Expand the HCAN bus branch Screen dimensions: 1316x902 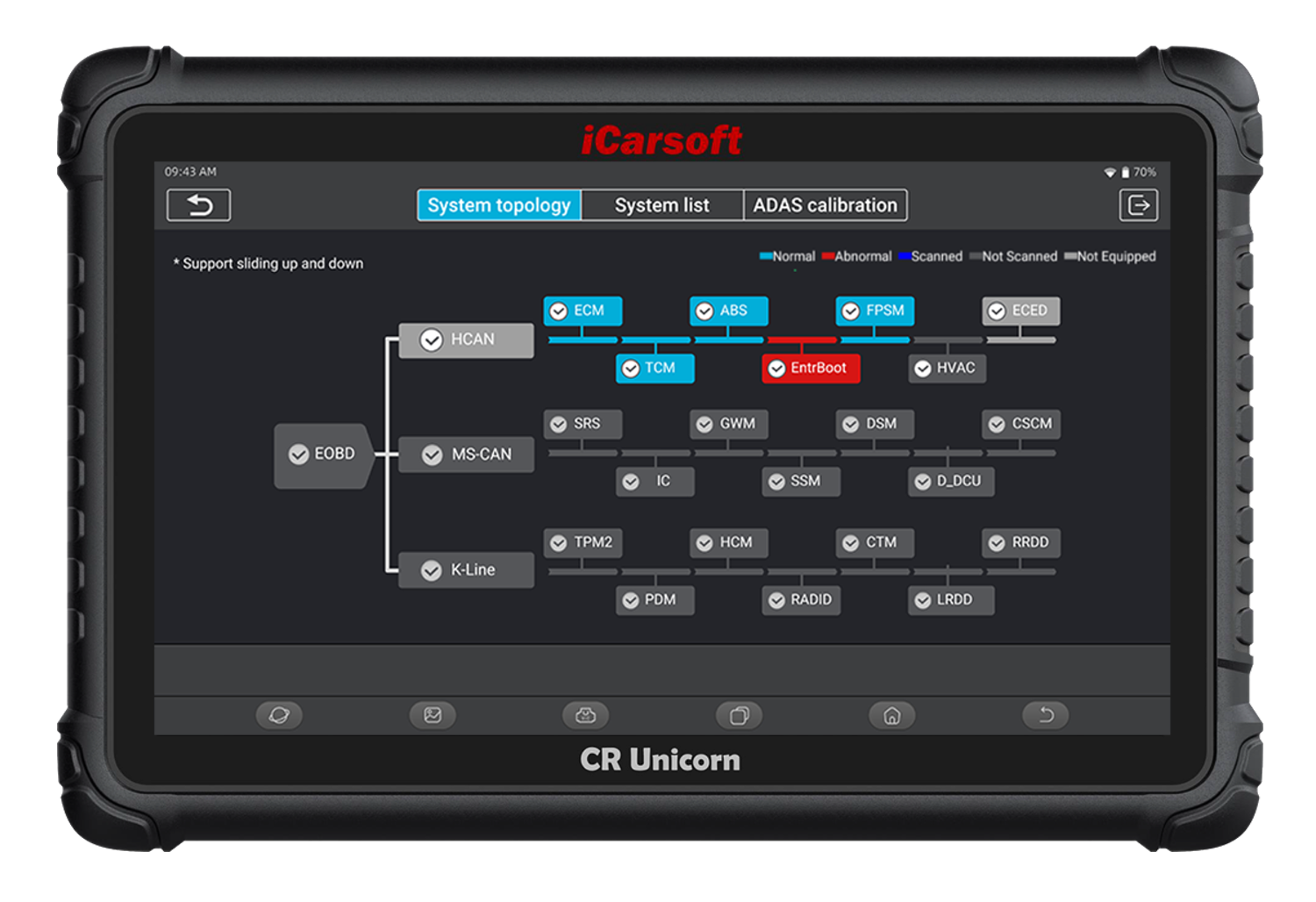coord(466,340)
